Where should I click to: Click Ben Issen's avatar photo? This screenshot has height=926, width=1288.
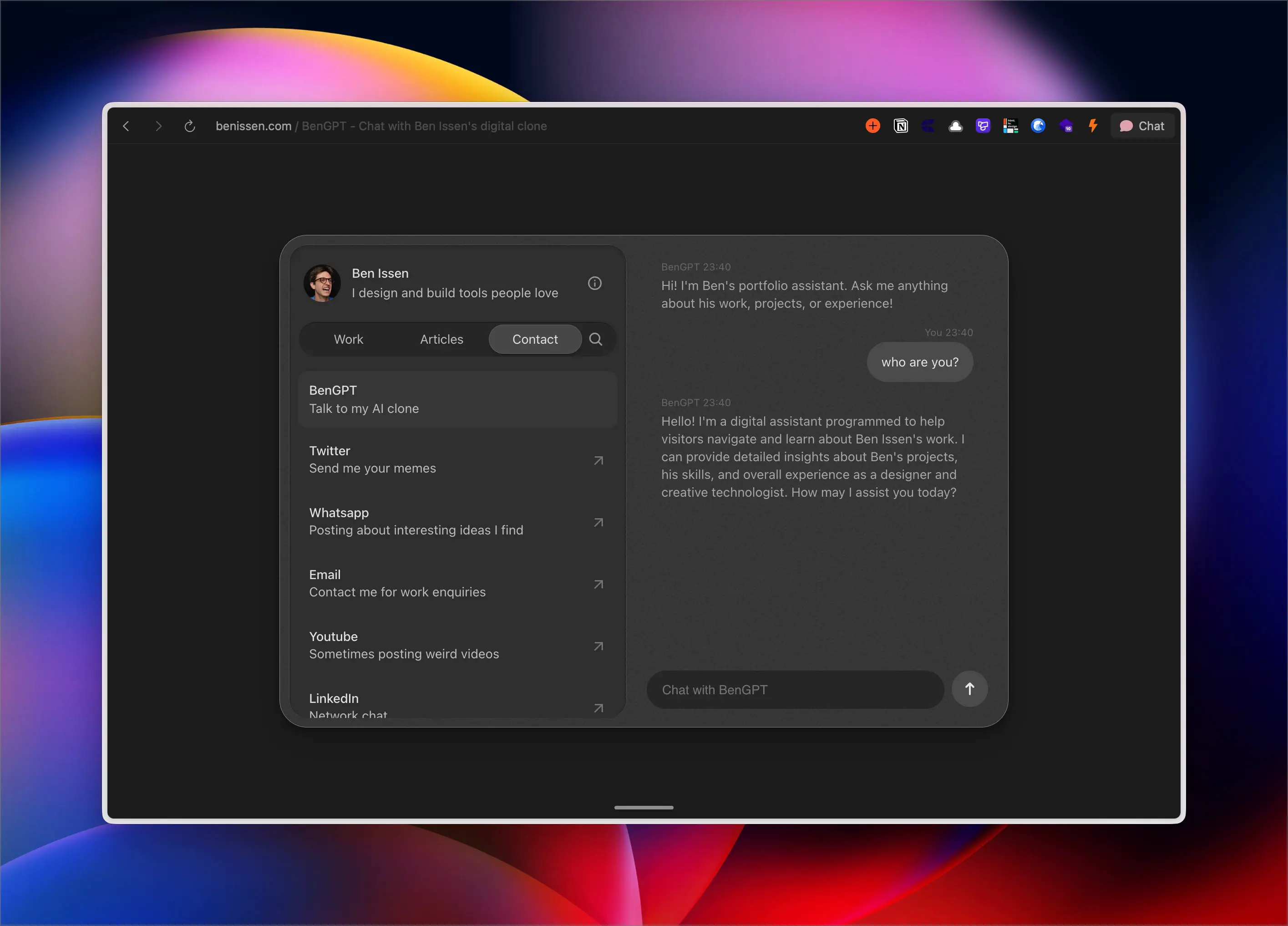(322, 283)
